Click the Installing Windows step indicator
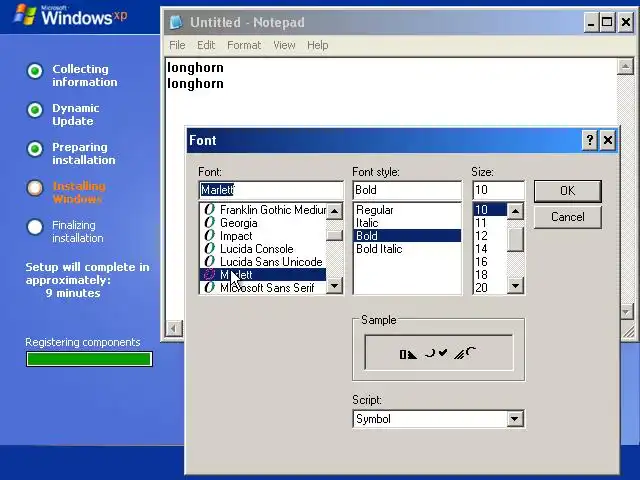The height and width of the screenshot is (480, 640). pos(35,188)
